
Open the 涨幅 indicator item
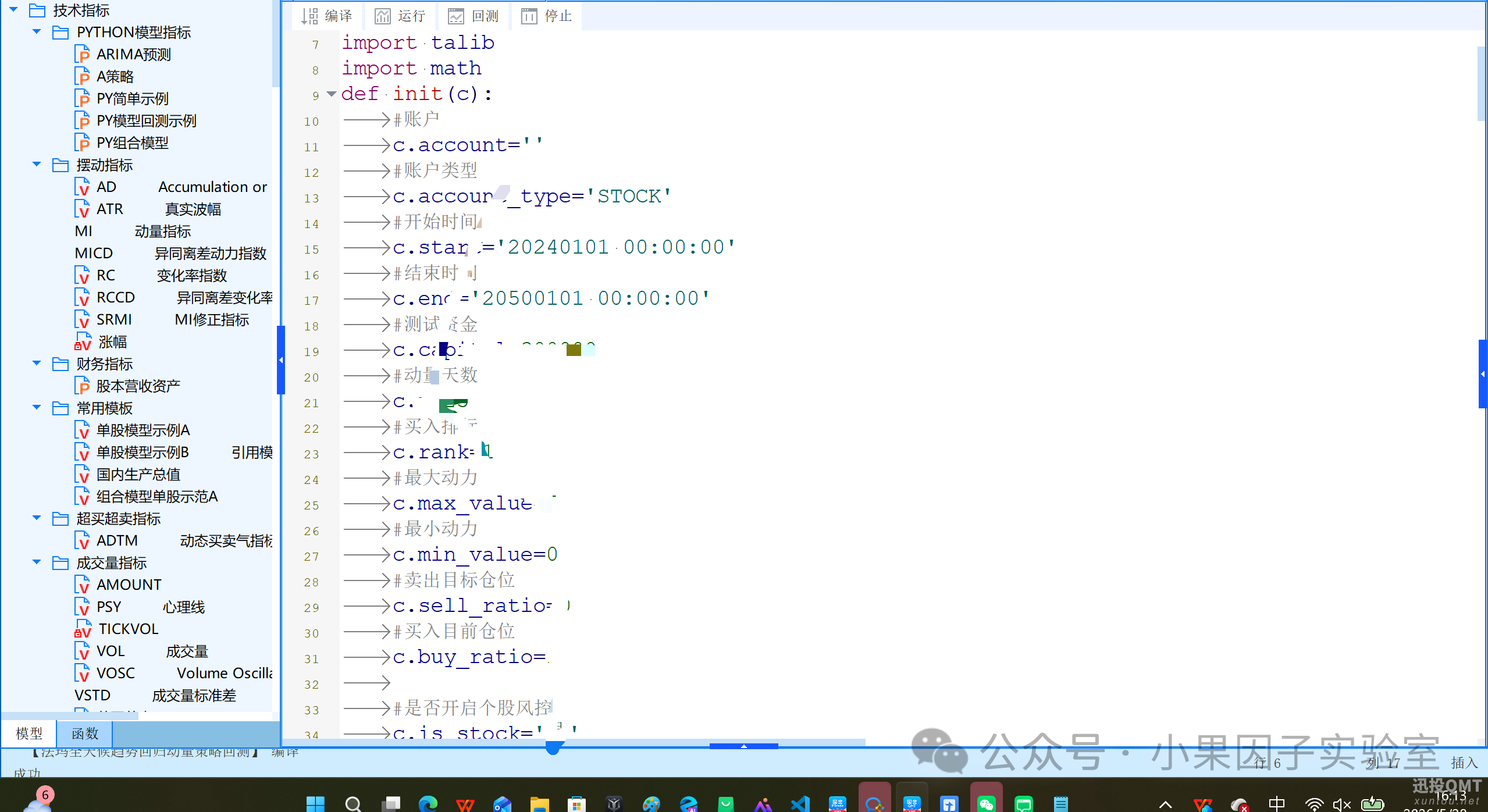click(x=101, y=341)
